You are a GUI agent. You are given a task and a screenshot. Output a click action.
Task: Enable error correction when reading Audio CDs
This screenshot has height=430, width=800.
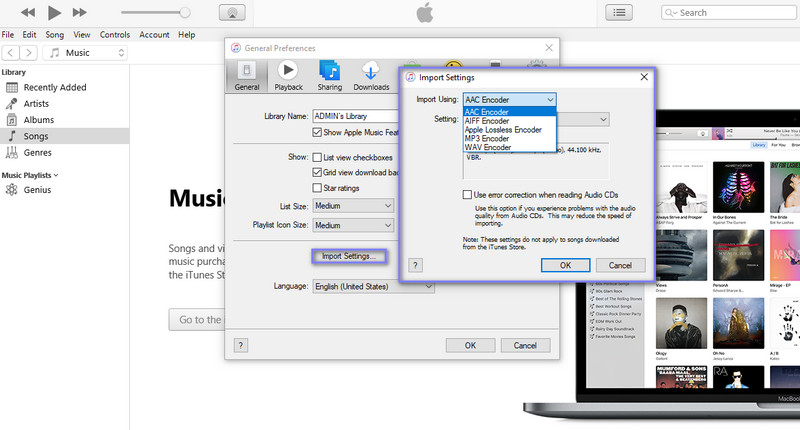click(467, 195)
